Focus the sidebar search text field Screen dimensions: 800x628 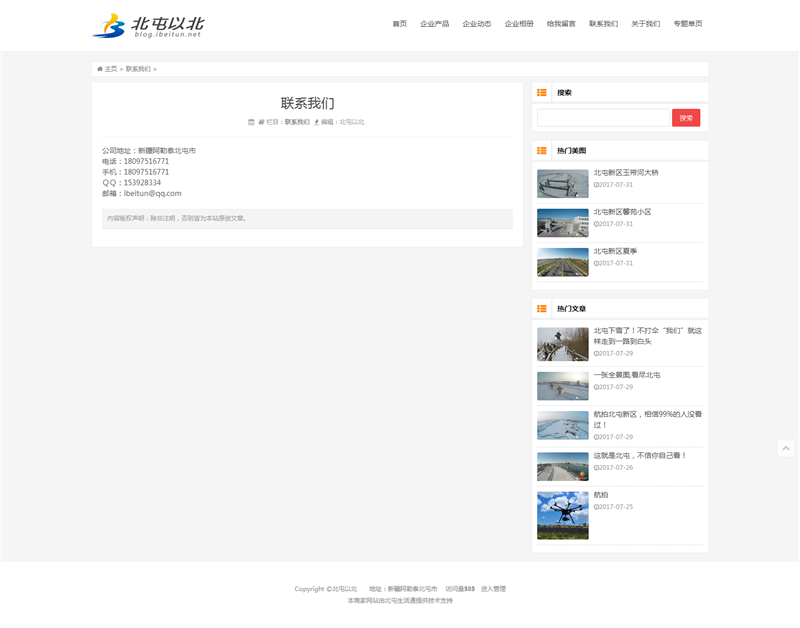(x=603, y=118)
